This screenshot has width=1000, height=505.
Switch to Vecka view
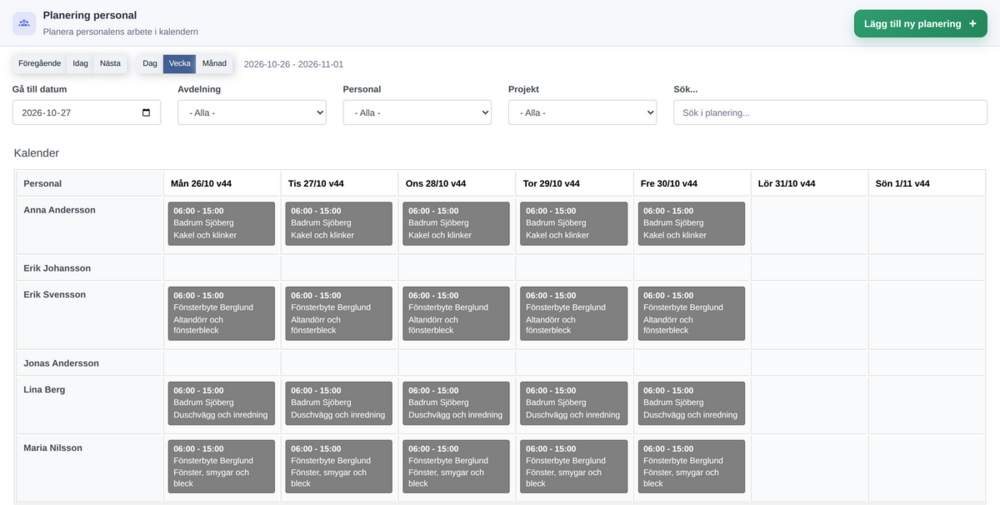click(179, 64)
